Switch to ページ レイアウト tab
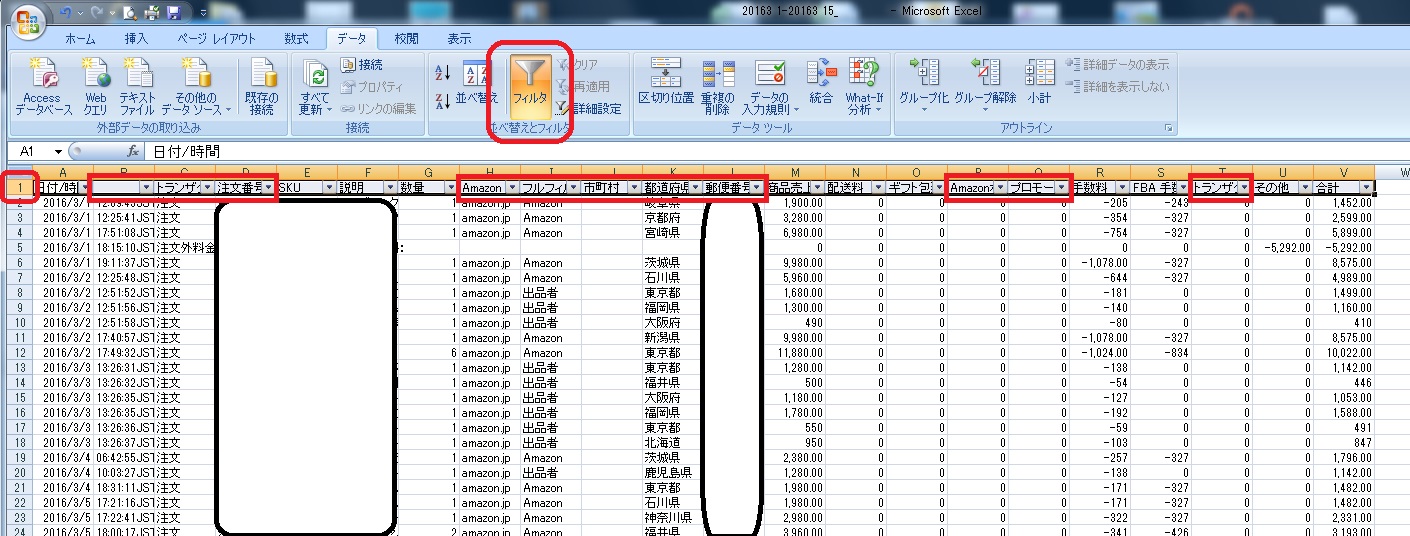The image size is (1410, 536). click(216, 39)
